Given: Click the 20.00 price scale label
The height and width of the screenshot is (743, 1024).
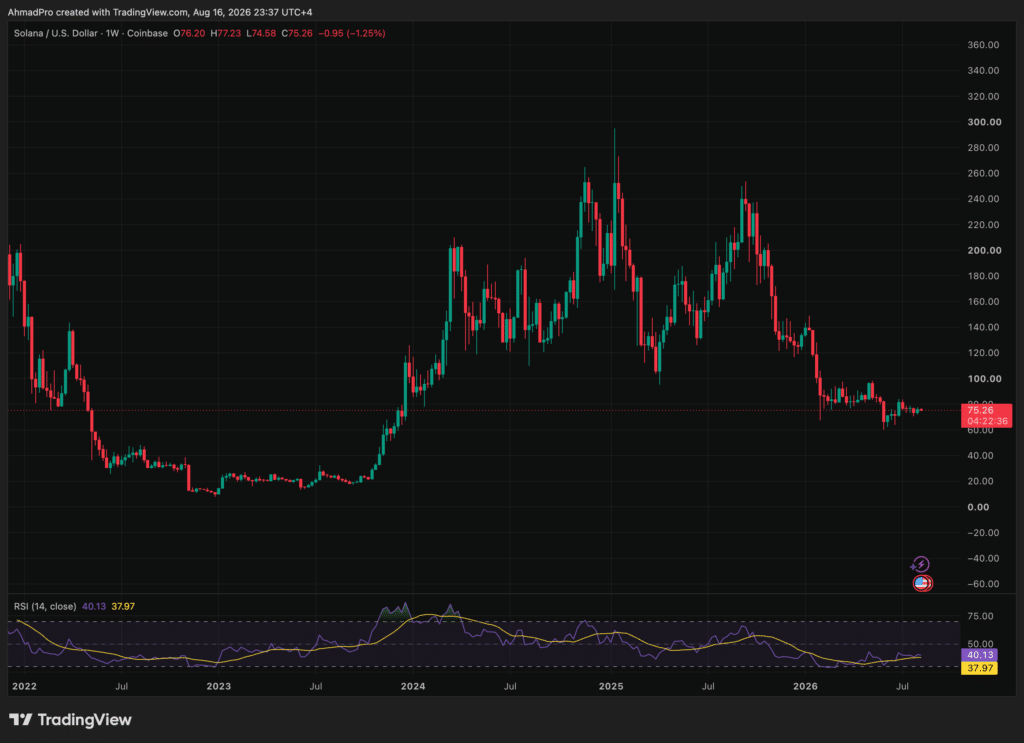Looking at the screenshot, I should pos(980,481).
